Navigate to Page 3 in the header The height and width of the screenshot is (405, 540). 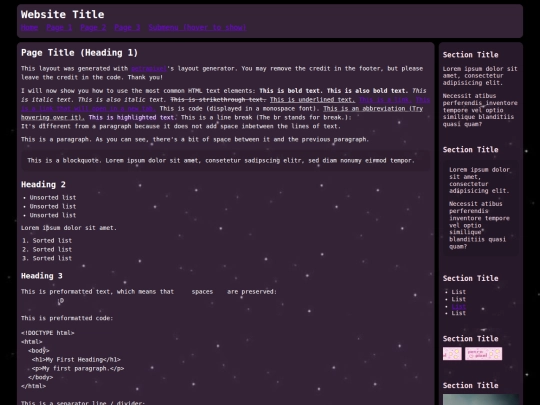click(127, 28)
